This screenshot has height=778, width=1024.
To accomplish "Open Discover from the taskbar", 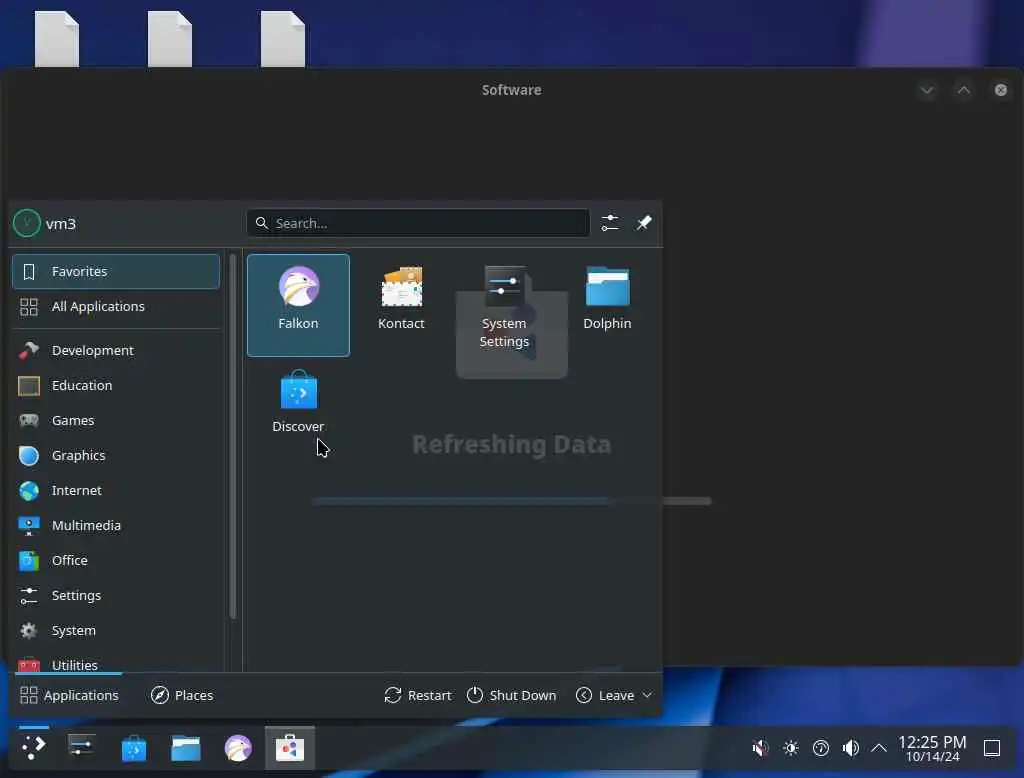I will tap(134, 748).
